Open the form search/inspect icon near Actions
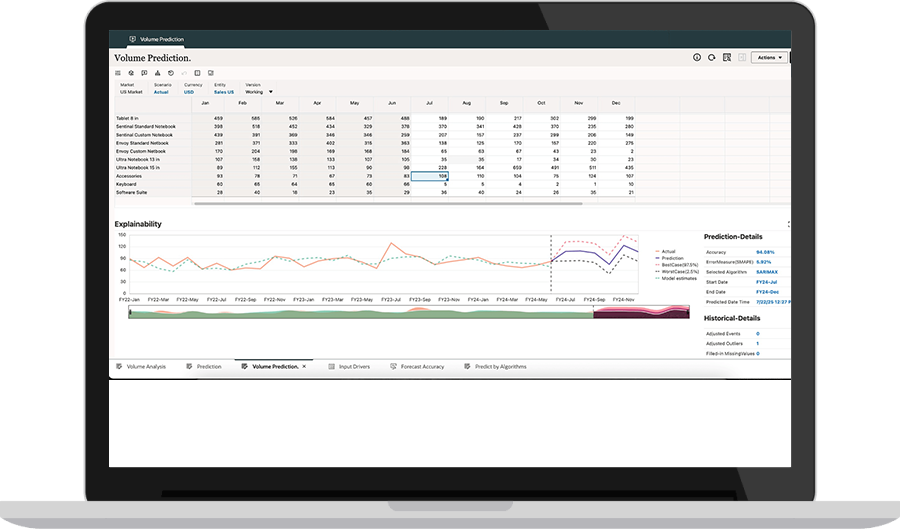The height and width of the screenshot is (529, 900). click(725, 58)
